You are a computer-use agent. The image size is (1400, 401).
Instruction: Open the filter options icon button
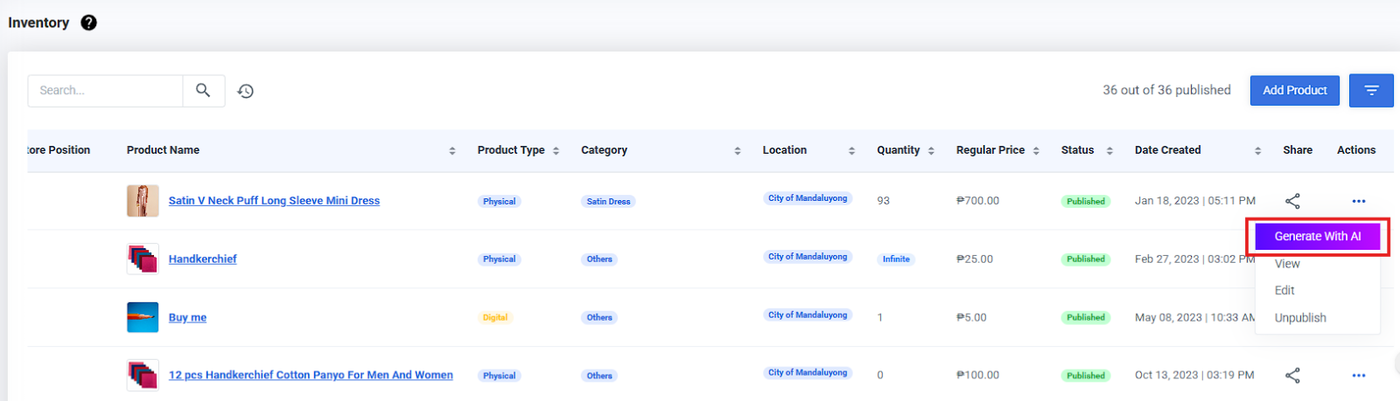(x=1371, y=90)
